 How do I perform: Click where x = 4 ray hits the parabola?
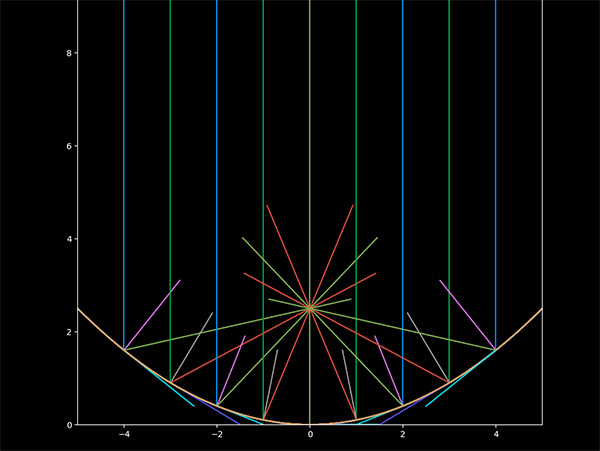(496, 350)
